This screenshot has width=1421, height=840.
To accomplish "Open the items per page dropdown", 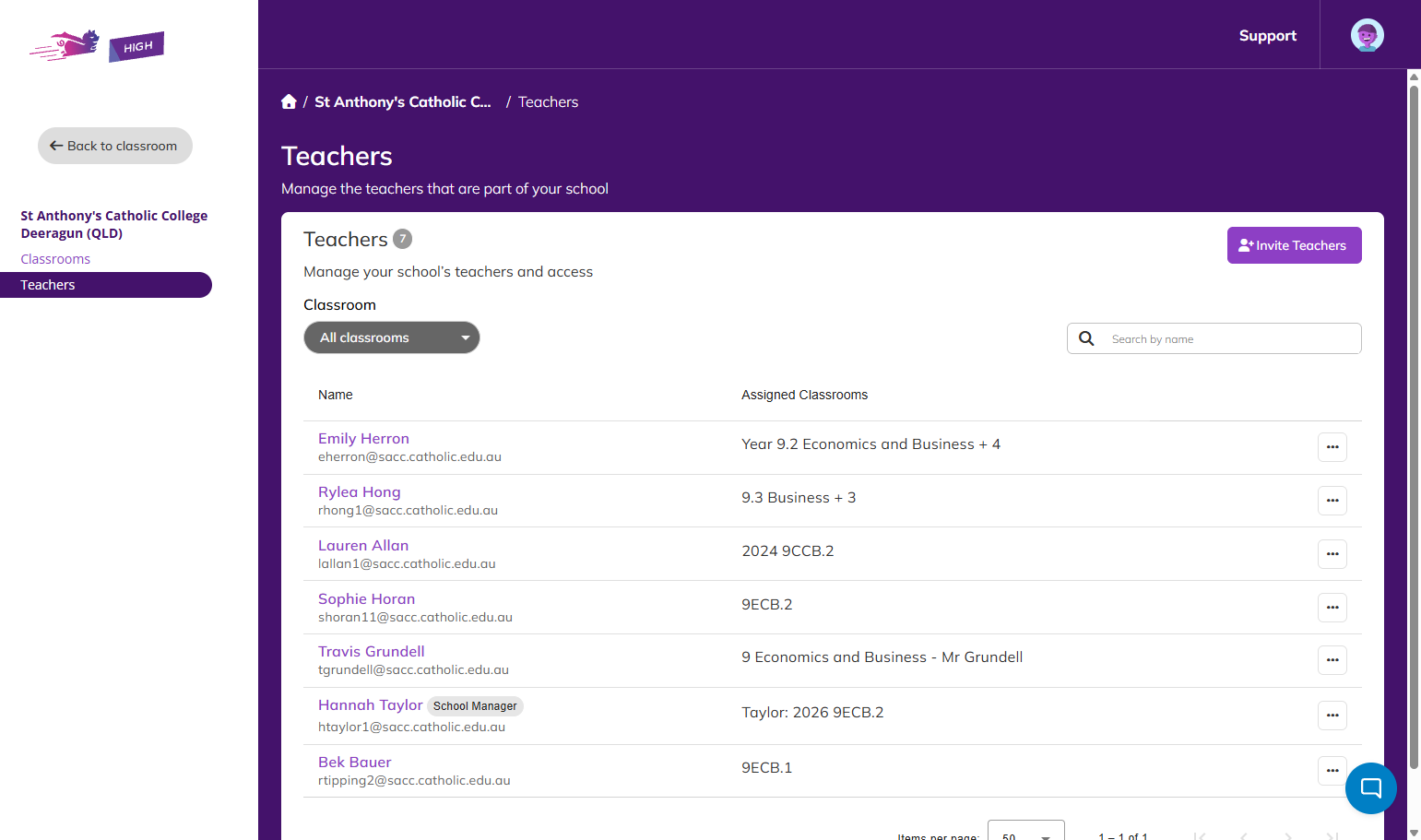I will coord(1025,832).
